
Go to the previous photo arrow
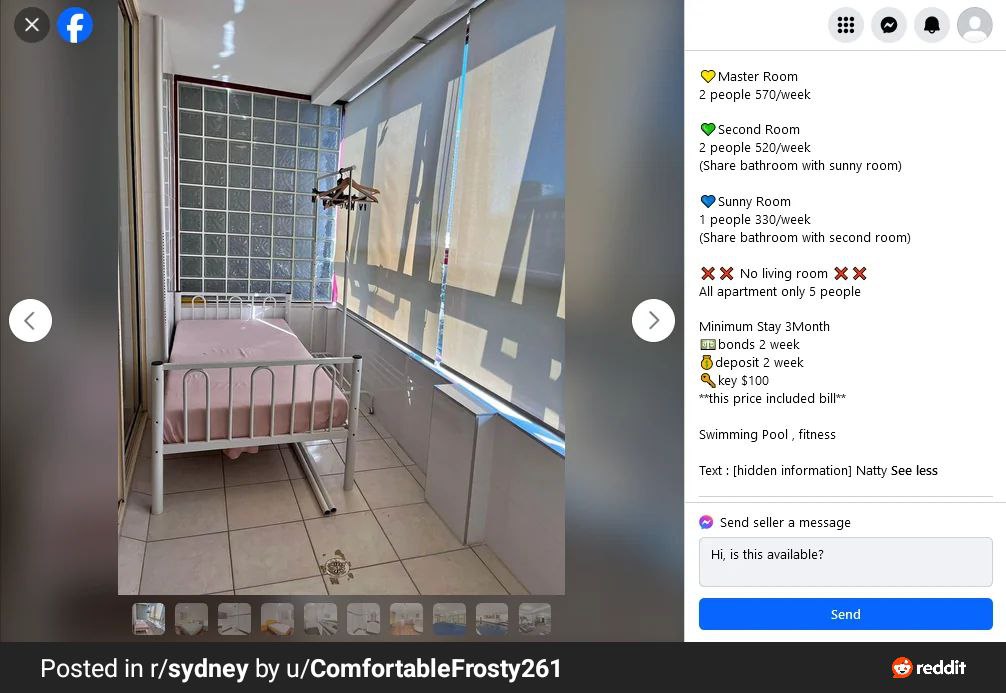[30, 320]
